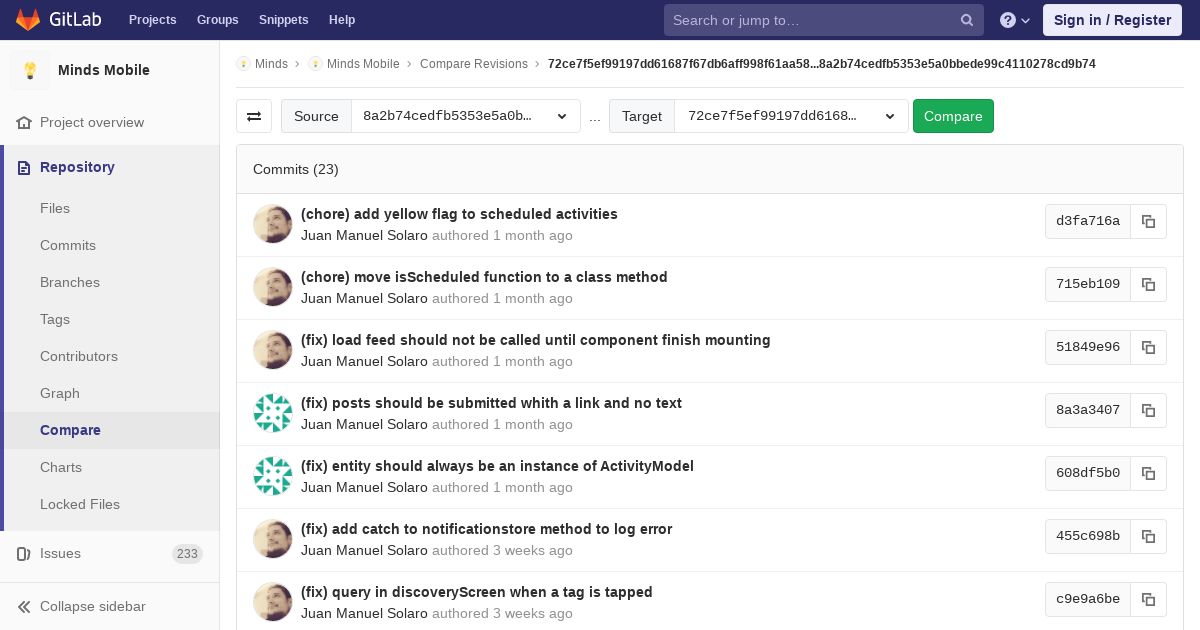Open Help in top navigation
The image size is (1200, 630).
point(342,20)
